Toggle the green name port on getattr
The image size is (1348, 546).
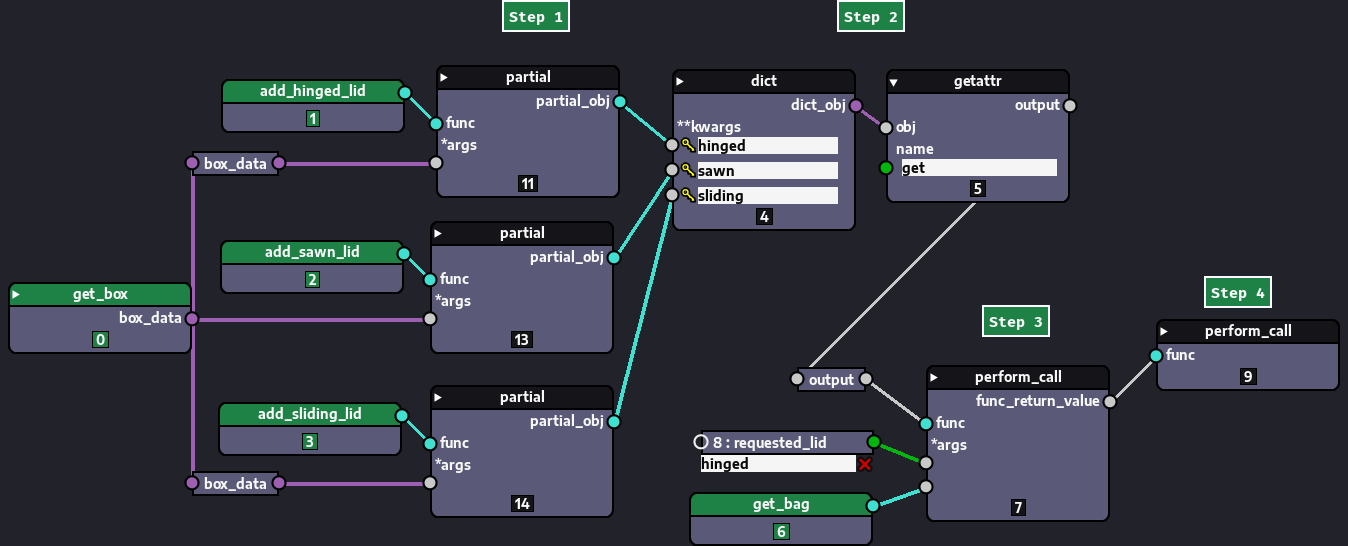885,168
